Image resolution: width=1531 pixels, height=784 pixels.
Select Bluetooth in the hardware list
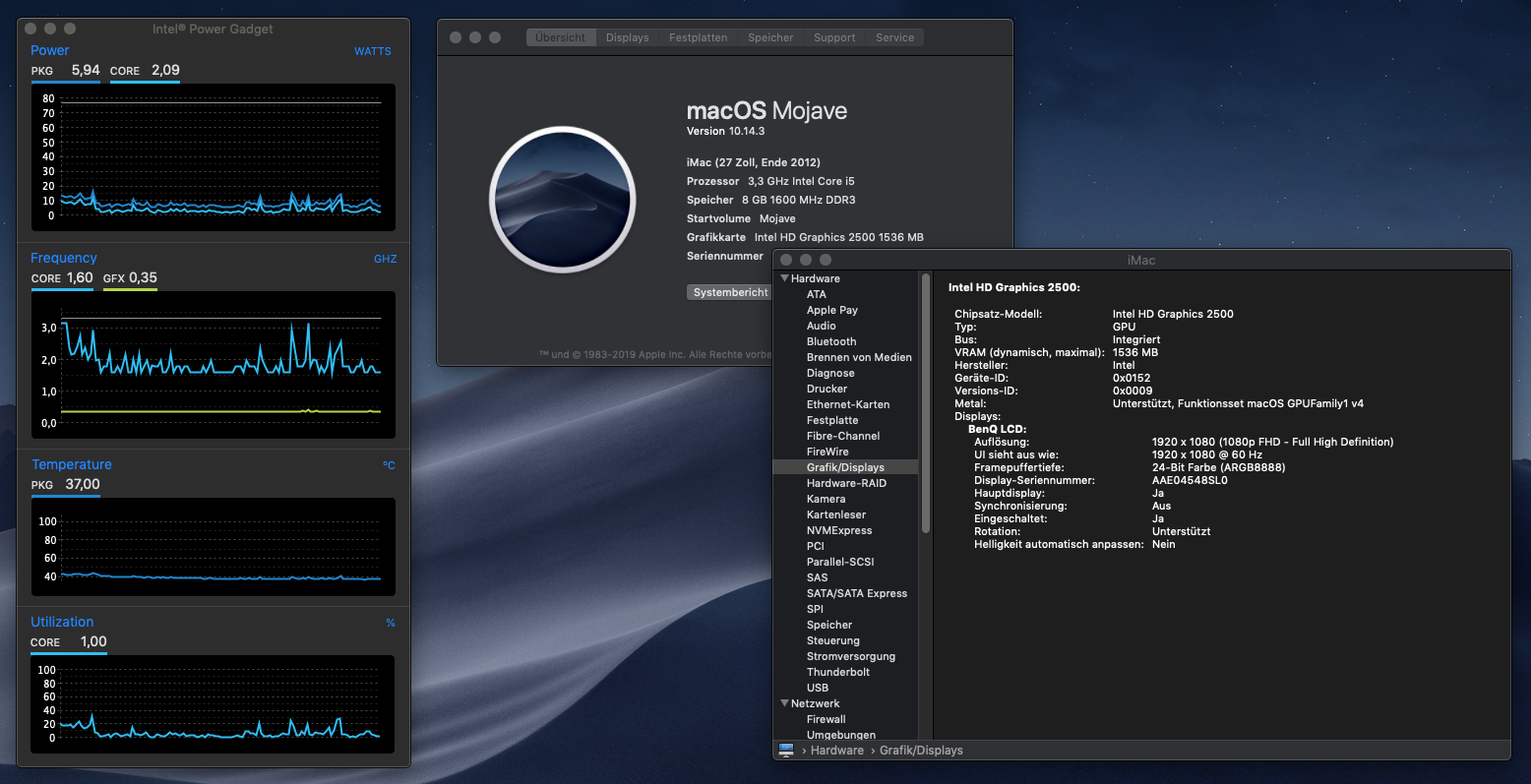click(831, 341)
